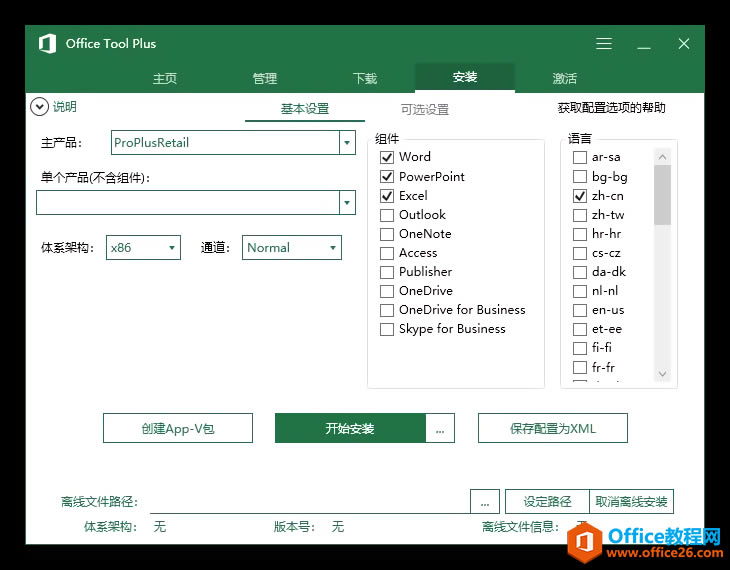The width and height of the screenshot is (730, 570).
Task: Open 获取配置选项的帮助 help link
Action: pyautogui.click(x=611, y=108)
